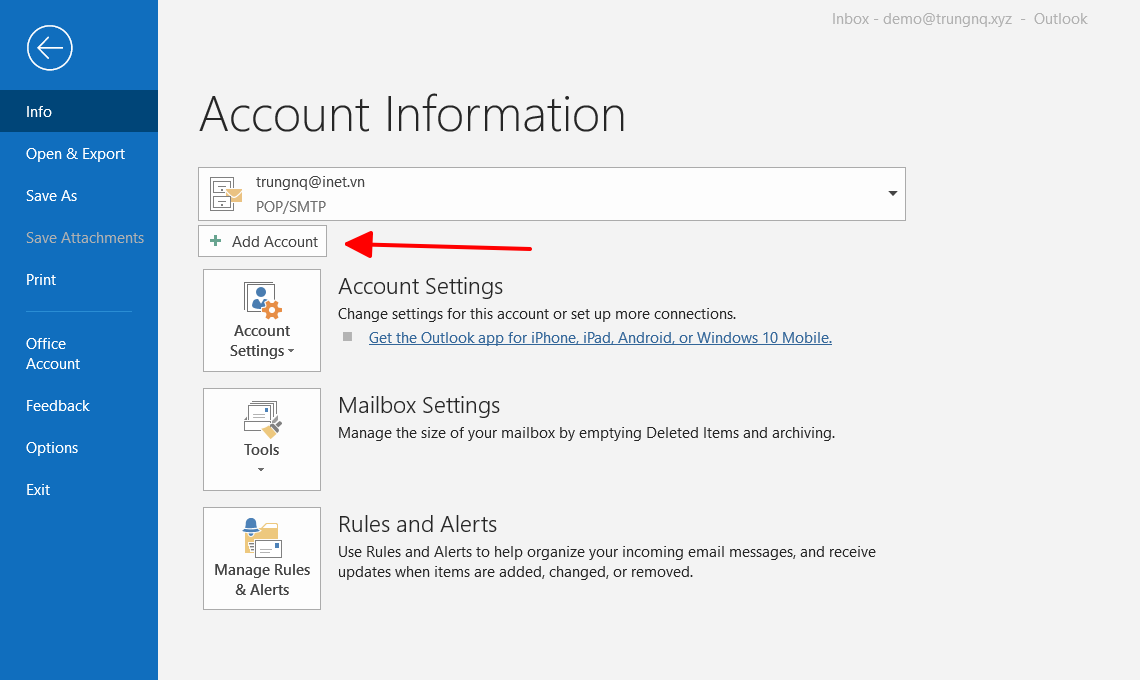Open the Get the Outlook app link
1140x680 pixels.
[x=600, y=337]
